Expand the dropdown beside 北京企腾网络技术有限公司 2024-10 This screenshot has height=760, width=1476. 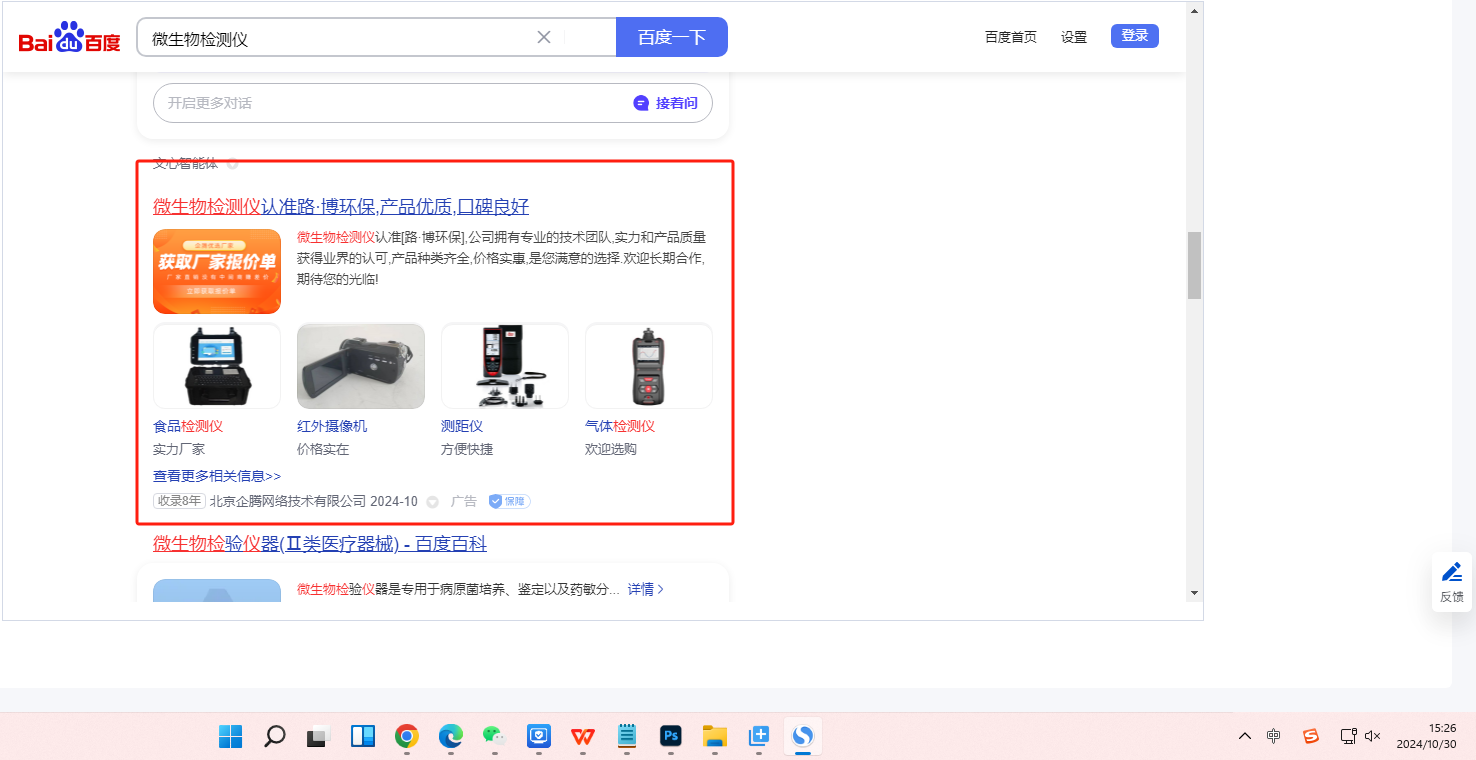[x=433, y=502]
